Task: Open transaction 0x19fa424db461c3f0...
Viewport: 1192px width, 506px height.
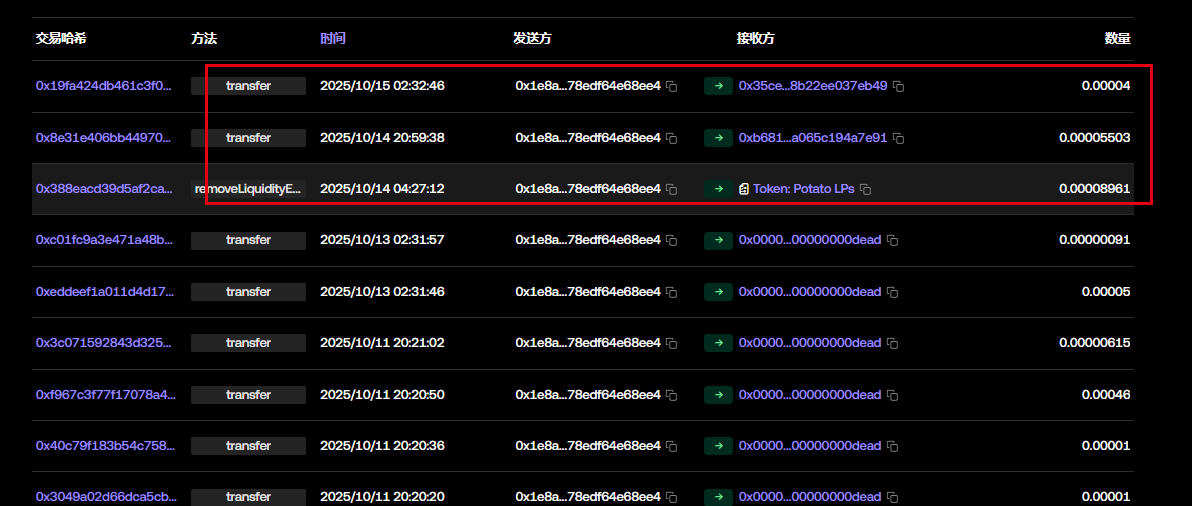Action: pyautogui.click(x=103, y=86)
